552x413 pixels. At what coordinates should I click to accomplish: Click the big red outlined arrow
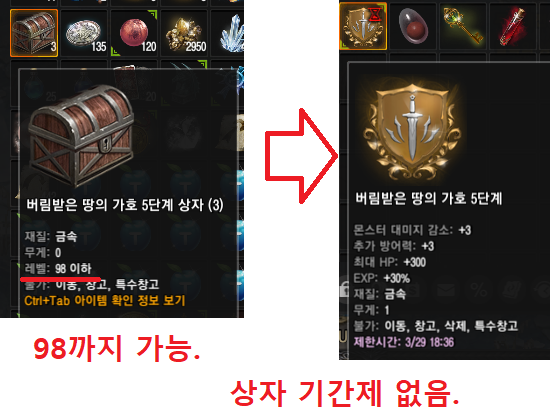[301, 156]
